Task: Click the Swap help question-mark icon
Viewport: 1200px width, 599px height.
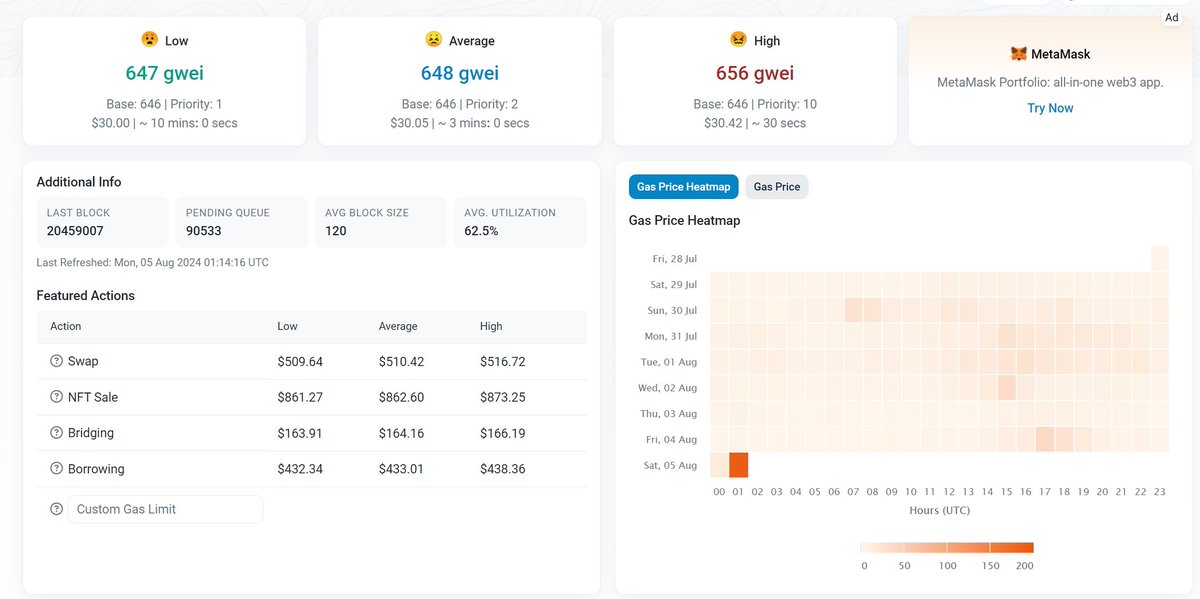Action: pos(56,361)
